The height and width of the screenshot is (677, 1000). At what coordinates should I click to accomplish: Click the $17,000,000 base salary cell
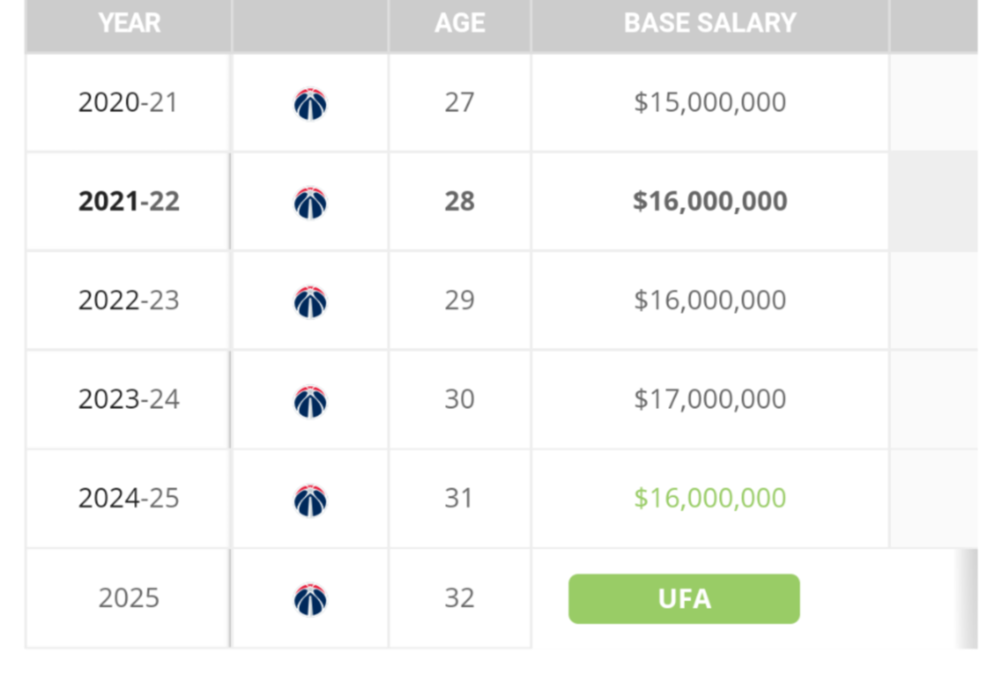pyautogui.click(x=710, y=400)
